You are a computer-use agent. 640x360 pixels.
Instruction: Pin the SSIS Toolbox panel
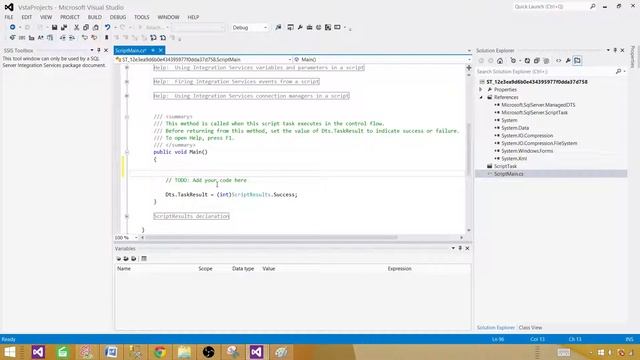pos(99,50)
